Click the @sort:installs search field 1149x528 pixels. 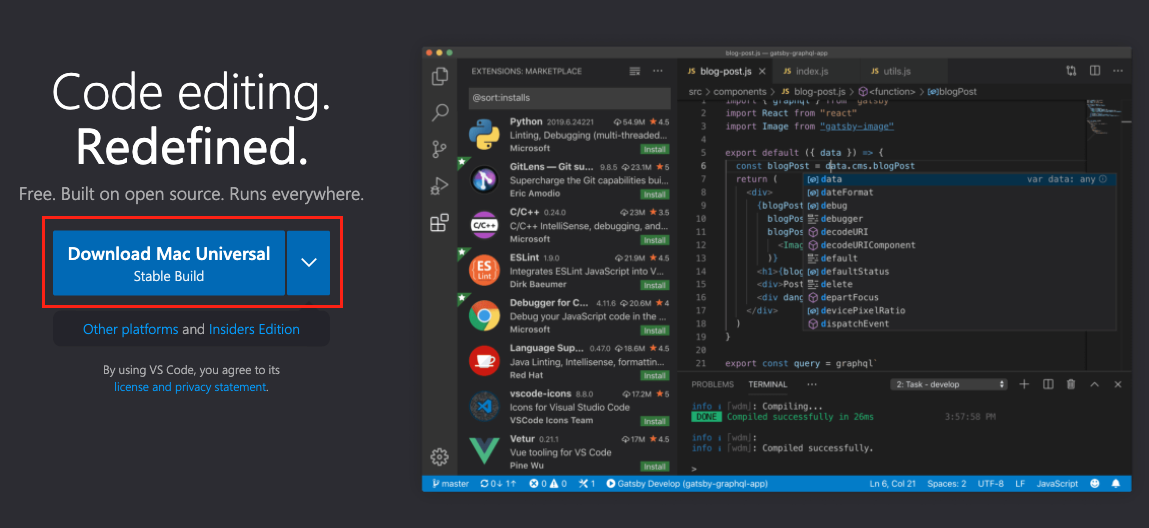click(x=569, y=97)
